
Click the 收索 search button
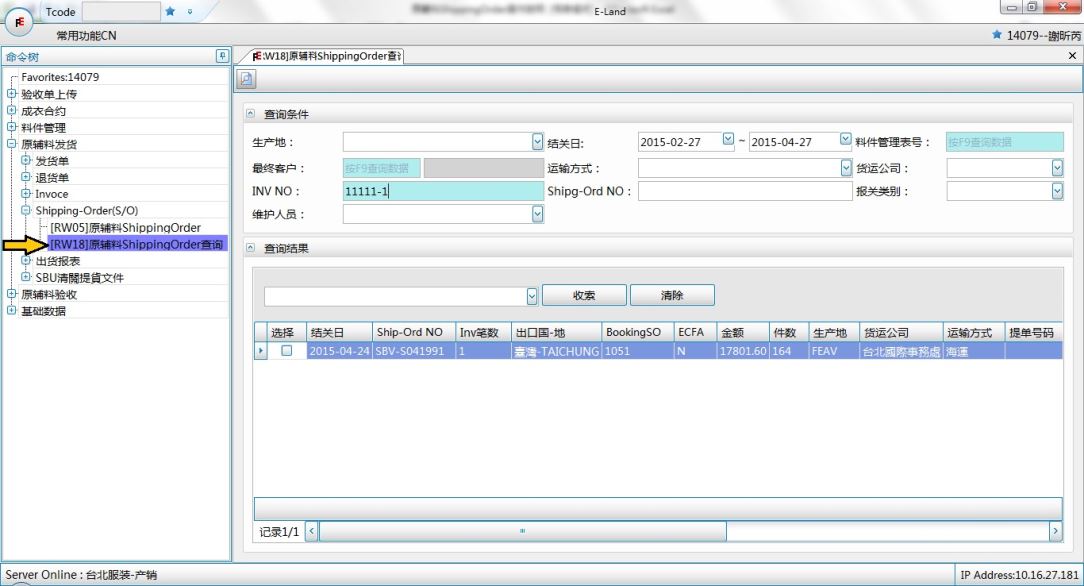pyautogui.click(x=584, y=295)
